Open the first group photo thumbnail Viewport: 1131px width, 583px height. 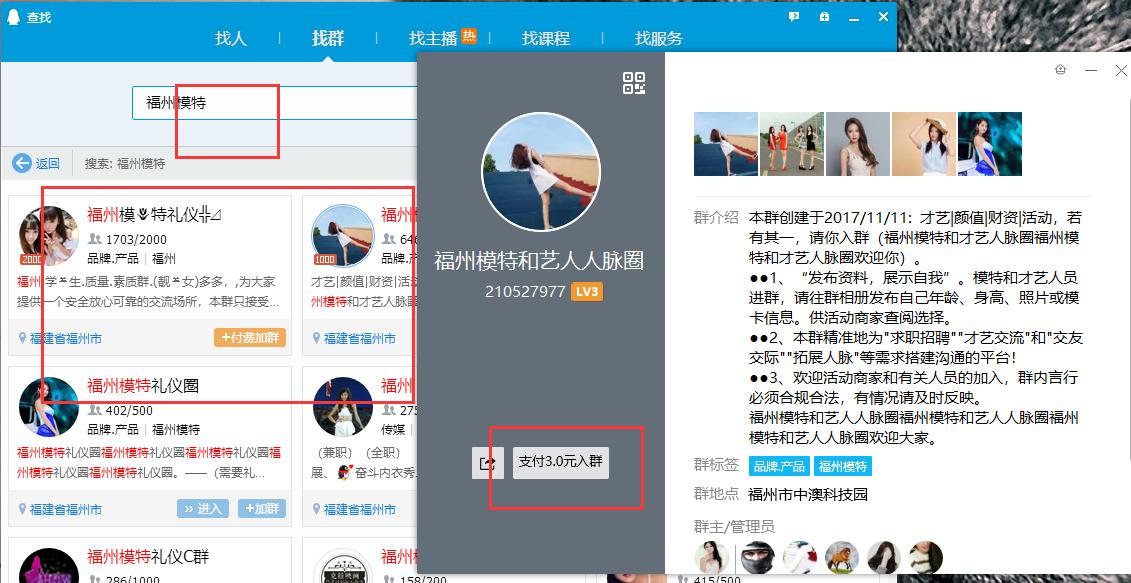click(x=725, y=143)
